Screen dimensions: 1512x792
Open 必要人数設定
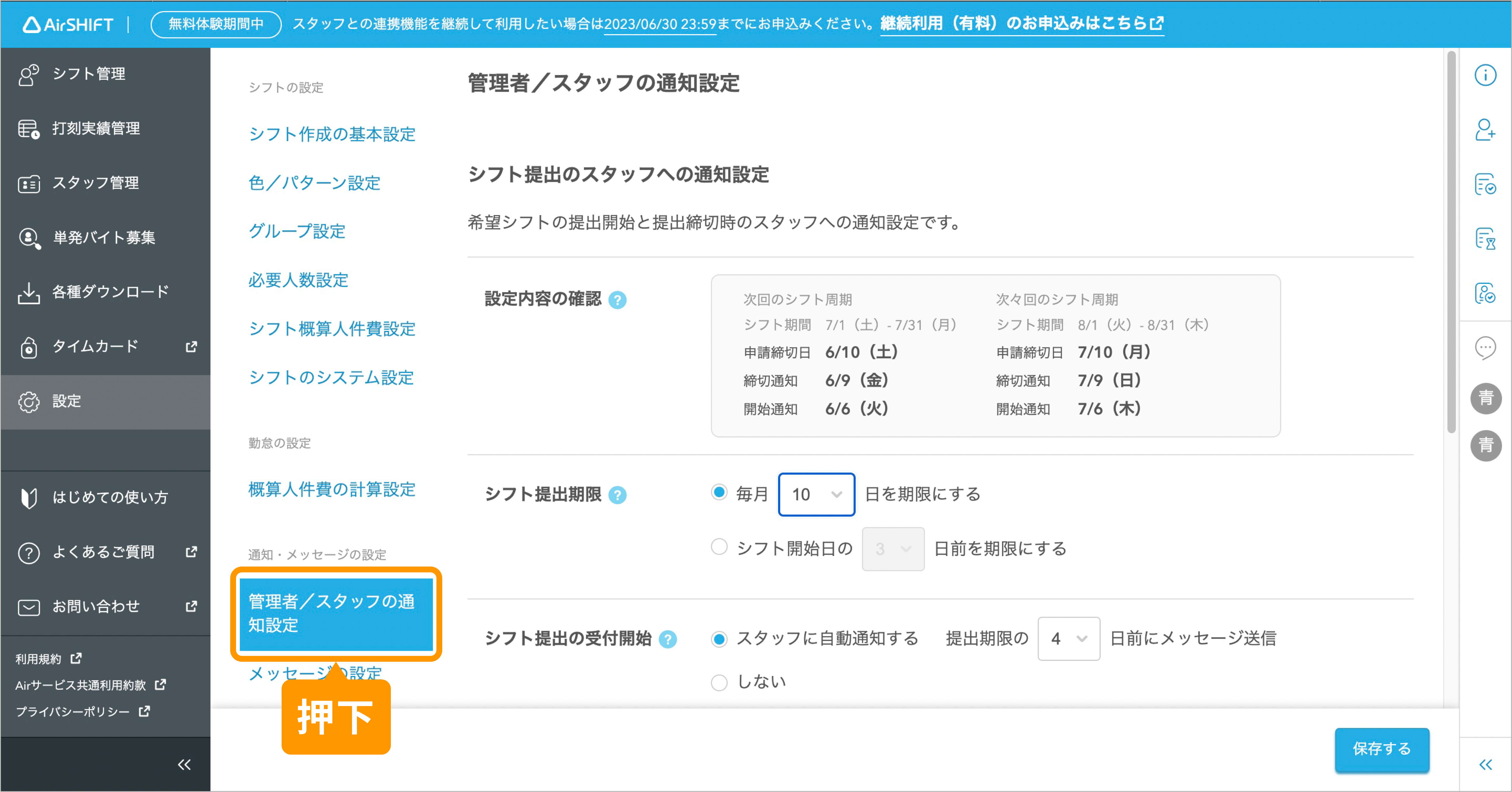click(x=298, y=280)
